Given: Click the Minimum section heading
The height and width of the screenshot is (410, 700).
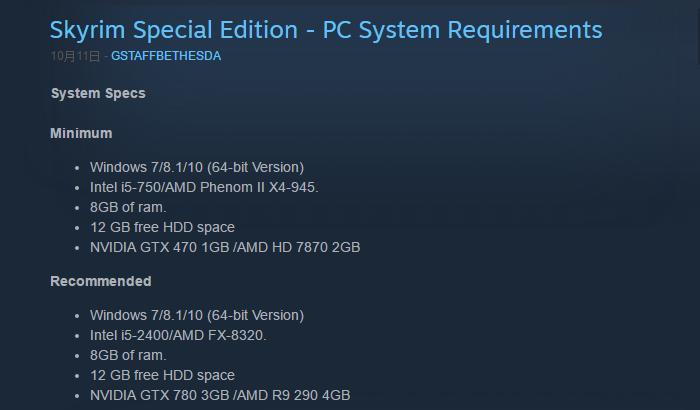Looking at the screenshot, I should [81, 134].
